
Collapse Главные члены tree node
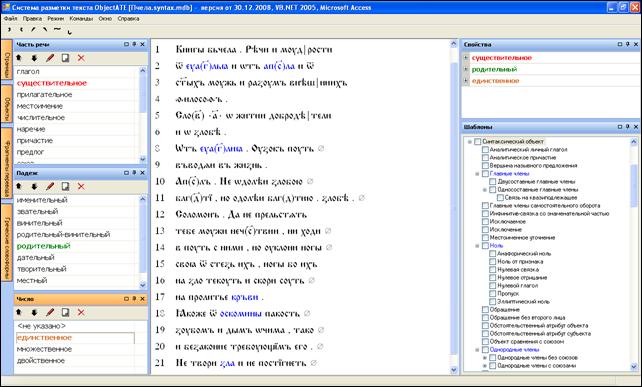(x=477, y=174)
